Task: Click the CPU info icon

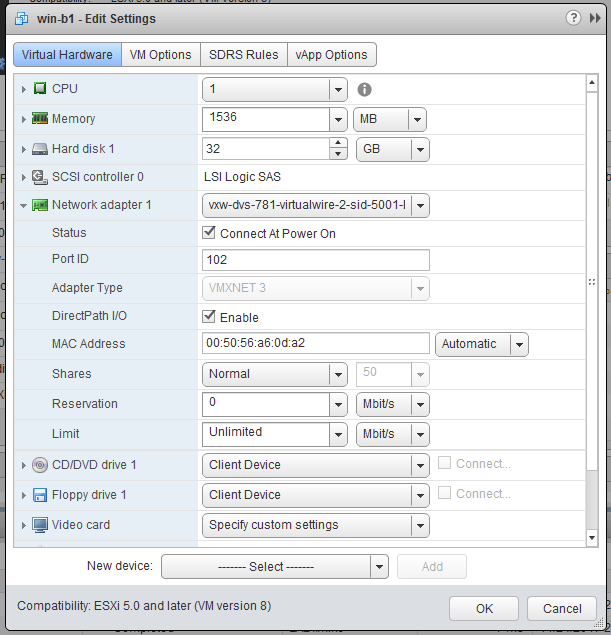Action: 365,89
